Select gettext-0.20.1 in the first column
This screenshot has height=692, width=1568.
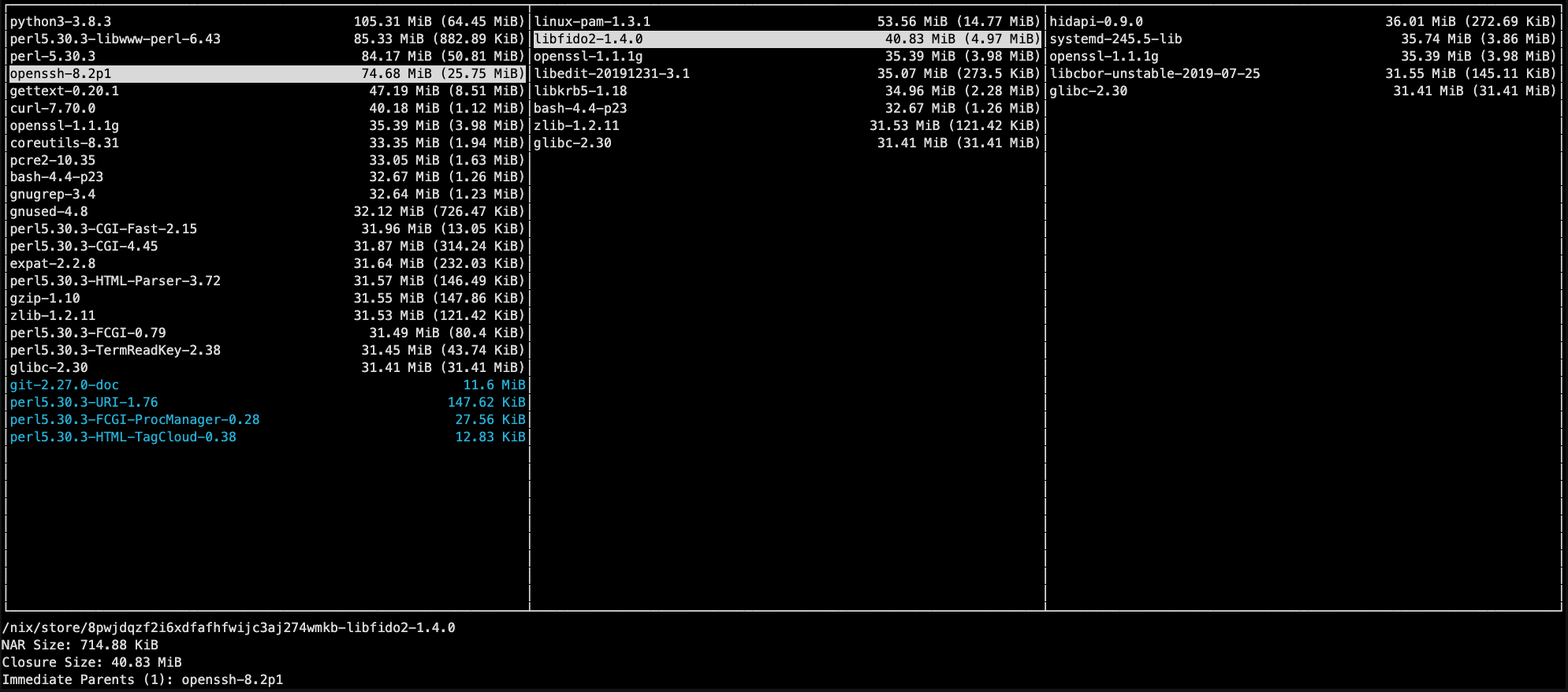click(267, 91)
